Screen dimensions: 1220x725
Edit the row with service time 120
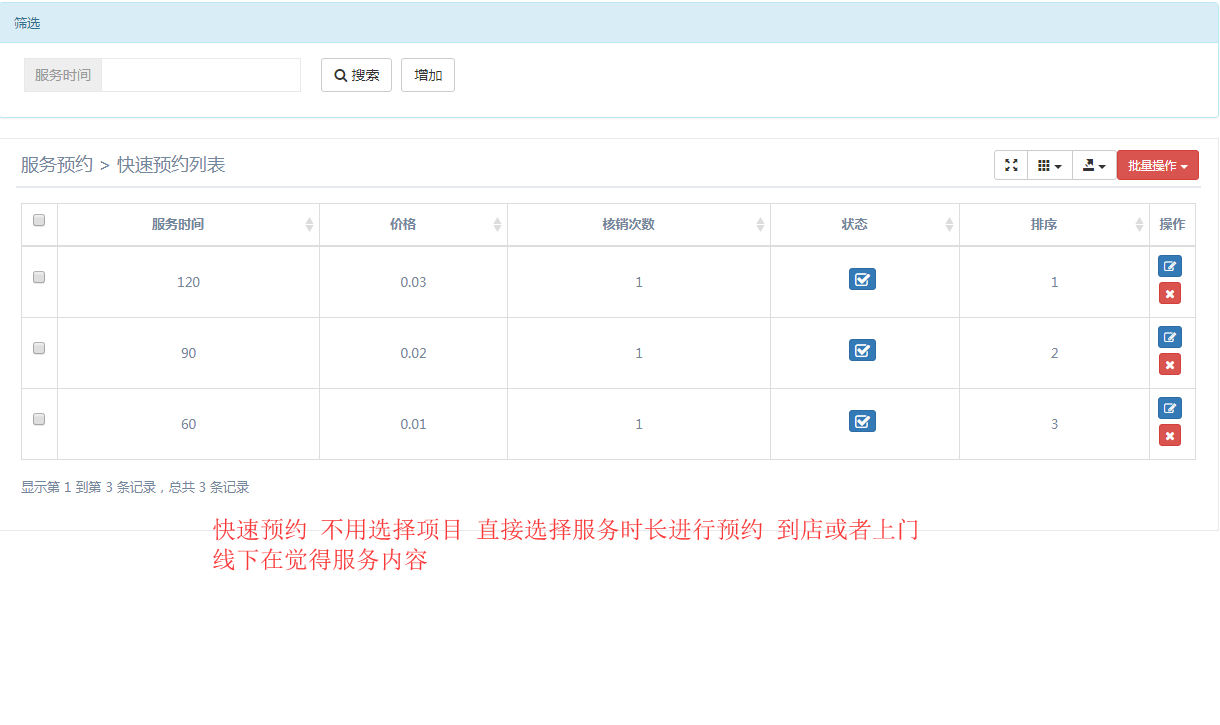(x=1170, y=266)
